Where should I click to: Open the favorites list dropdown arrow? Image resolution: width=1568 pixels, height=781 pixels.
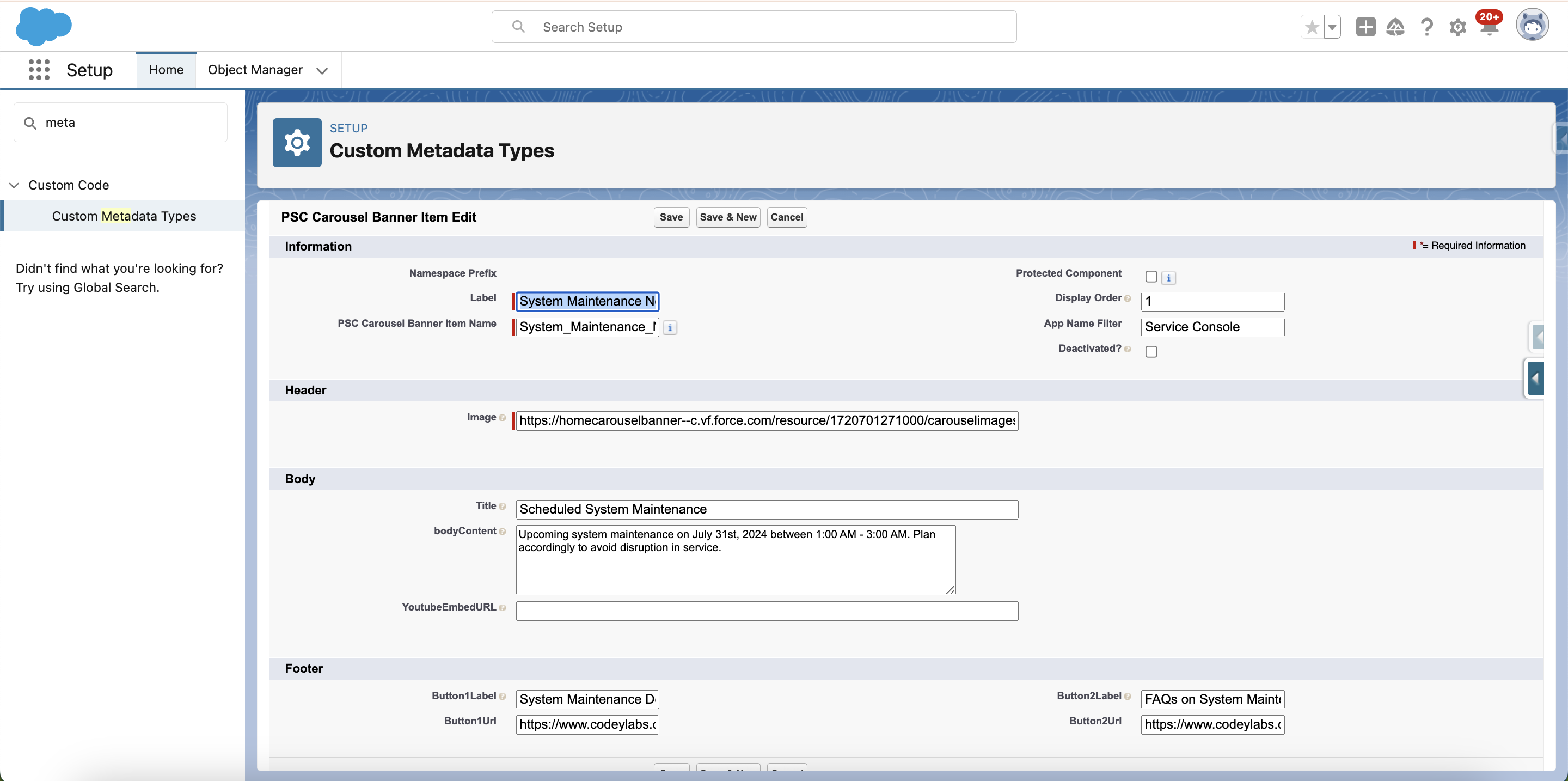point(1332,27)
